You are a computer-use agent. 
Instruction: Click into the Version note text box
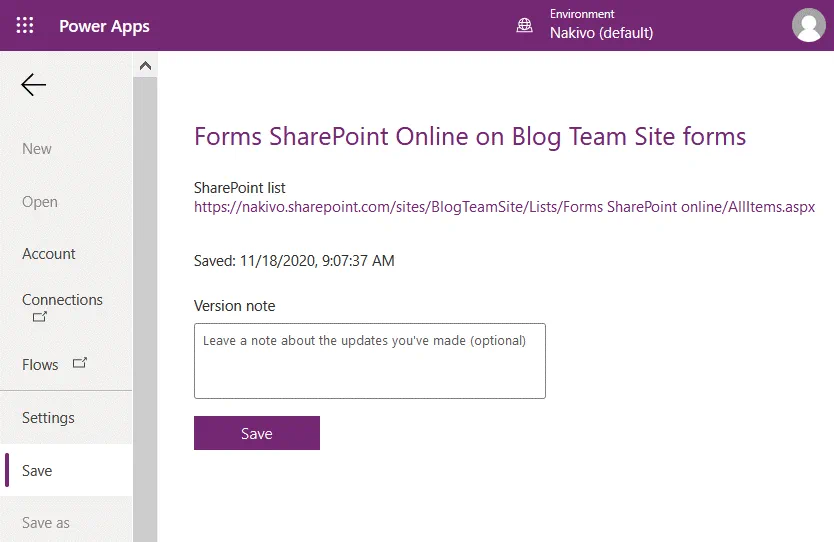coord(369,361)
